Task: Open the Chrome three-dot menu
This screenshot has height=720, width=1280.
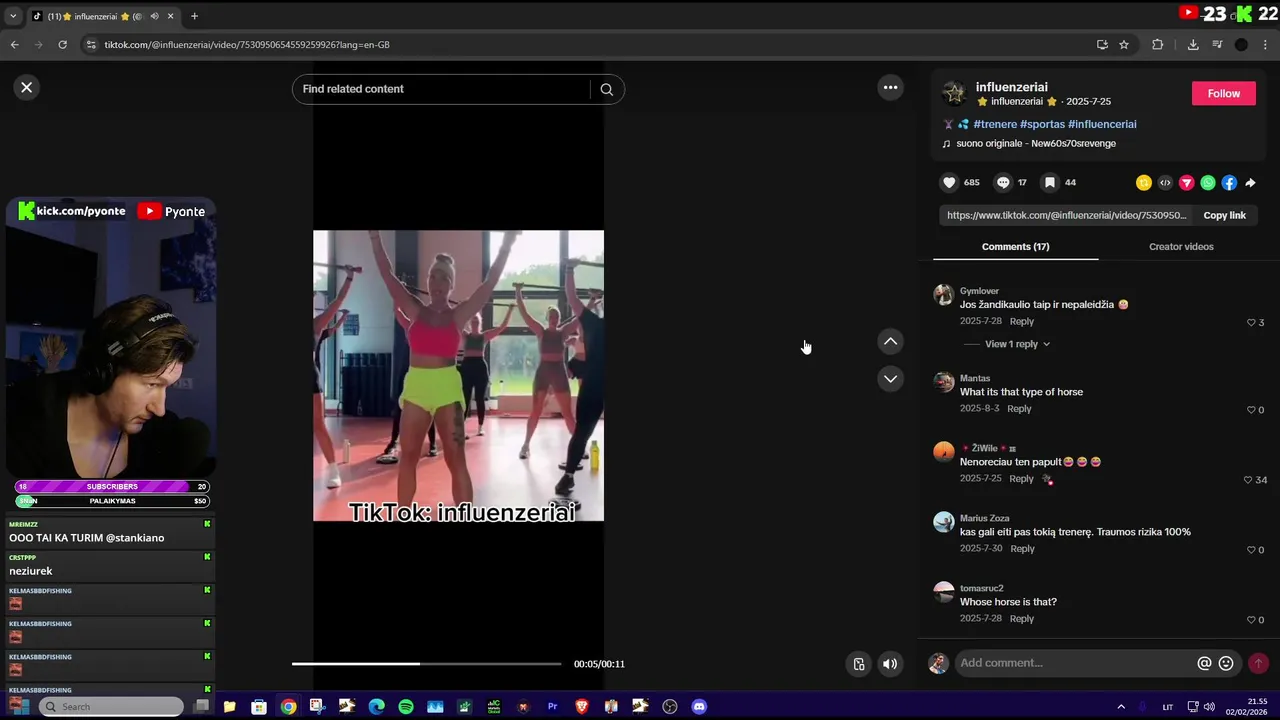Action: point(1265,45)
